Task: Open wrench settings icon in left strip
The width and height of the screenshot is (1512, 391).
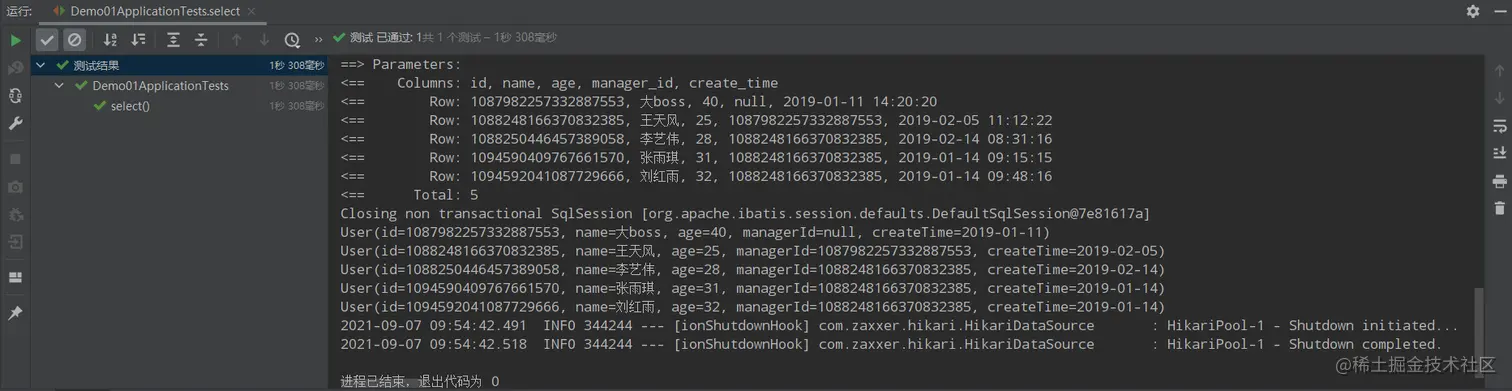Action: tap(16, 123)
